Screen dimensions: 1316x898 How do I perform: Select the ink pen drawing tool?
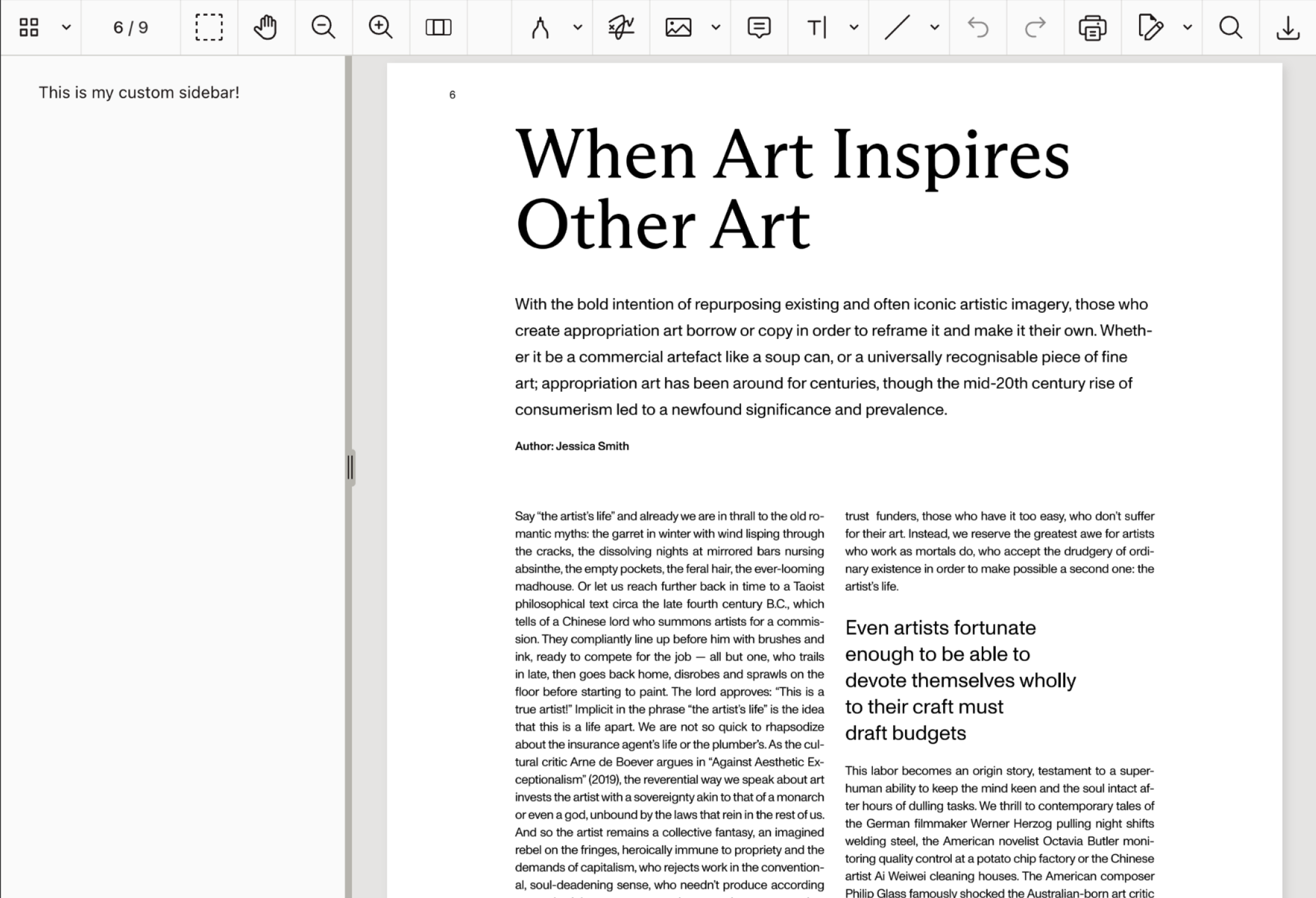pos(540,28)
